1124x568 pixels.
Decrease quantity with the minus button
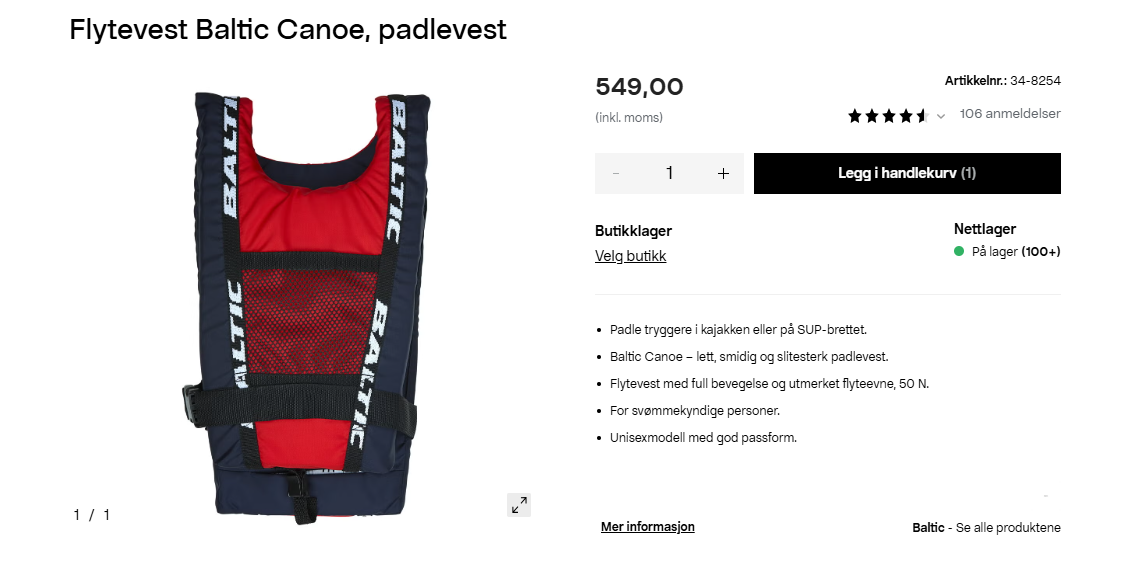(x=616, y=174)
